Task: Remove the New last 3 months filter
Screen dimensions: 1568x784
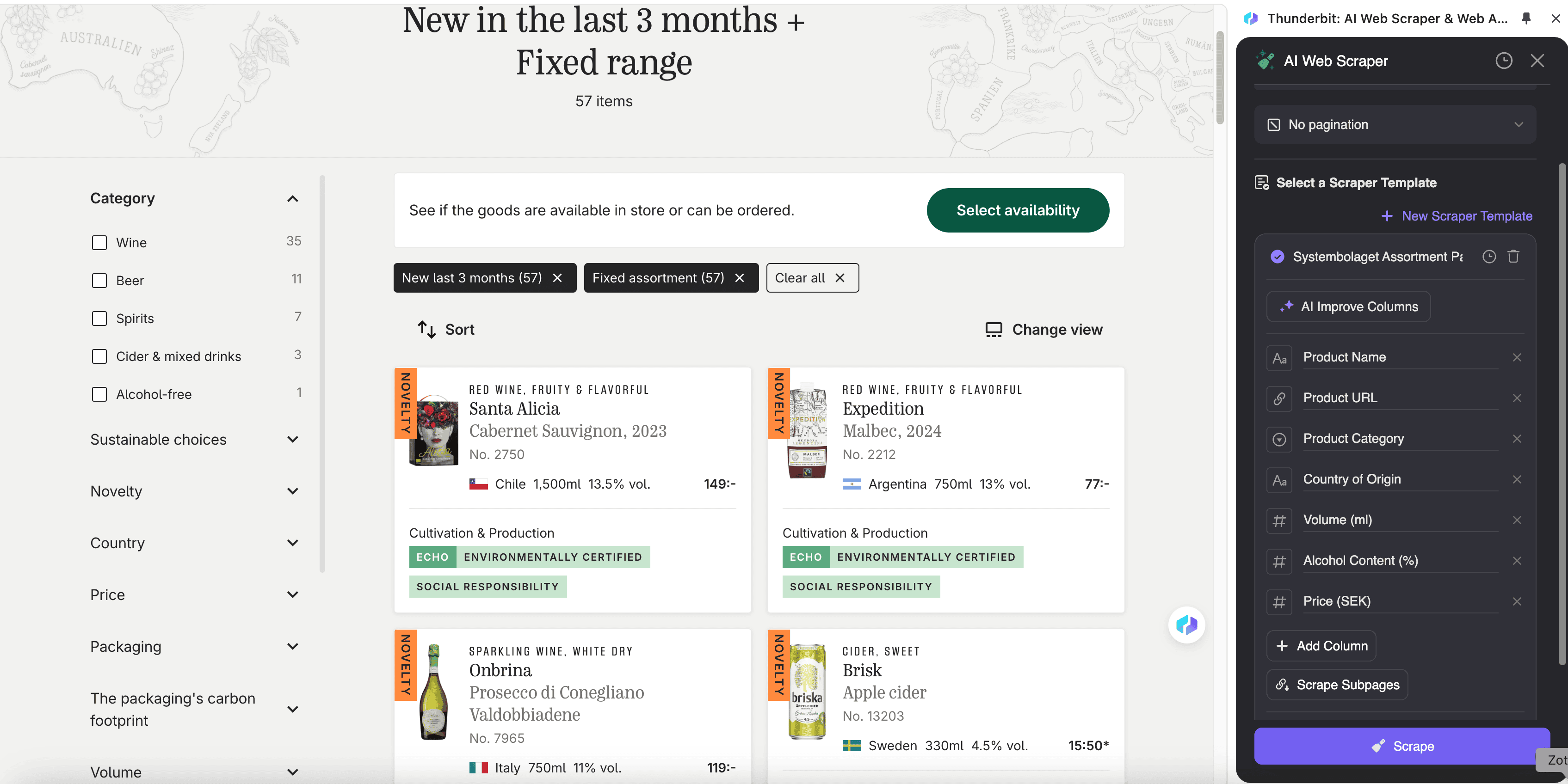Action: click(557, 278)
